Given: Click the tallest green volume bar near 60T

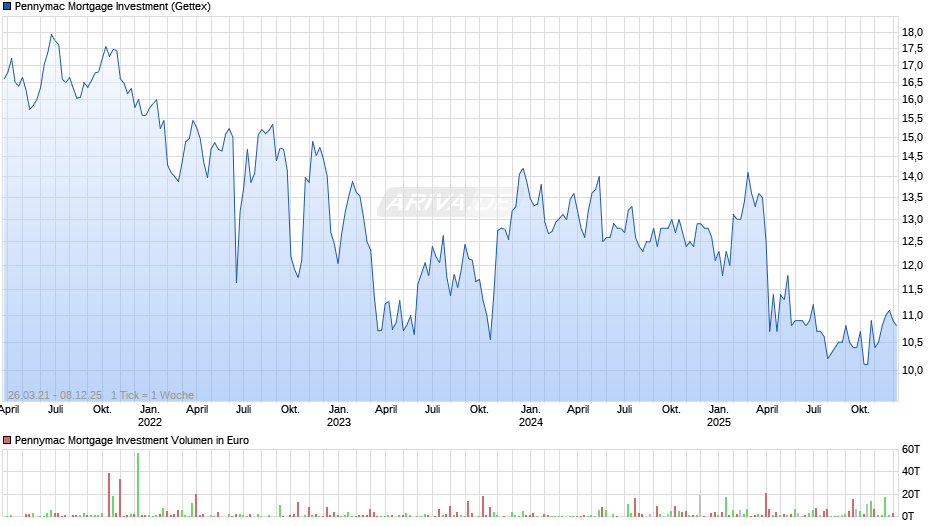Looking at the screenshot, I should pos(138,485).
